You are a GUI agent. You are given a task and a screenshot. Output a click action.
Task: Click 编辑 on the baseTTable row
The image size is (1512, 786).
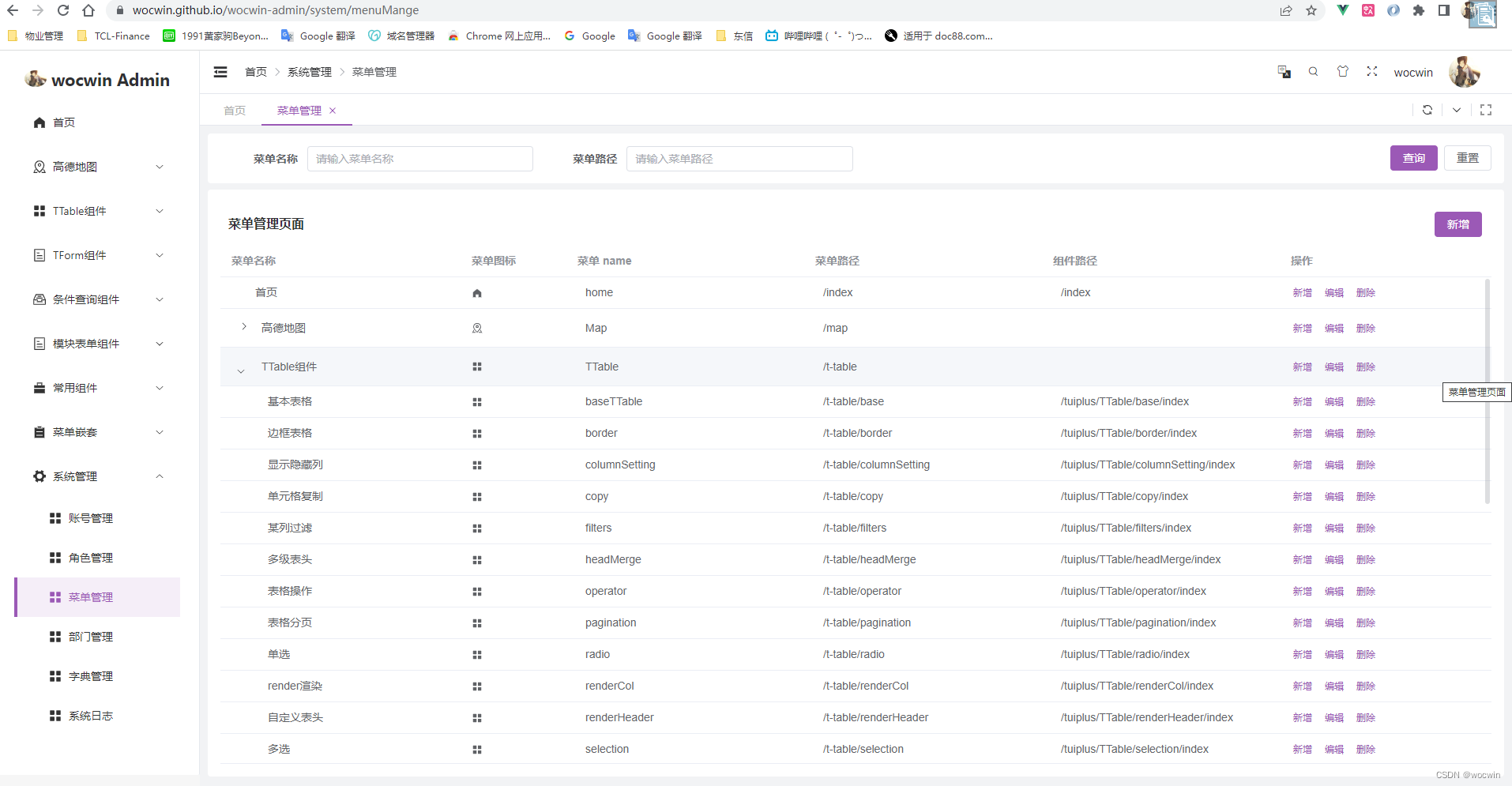point(1333,401)
